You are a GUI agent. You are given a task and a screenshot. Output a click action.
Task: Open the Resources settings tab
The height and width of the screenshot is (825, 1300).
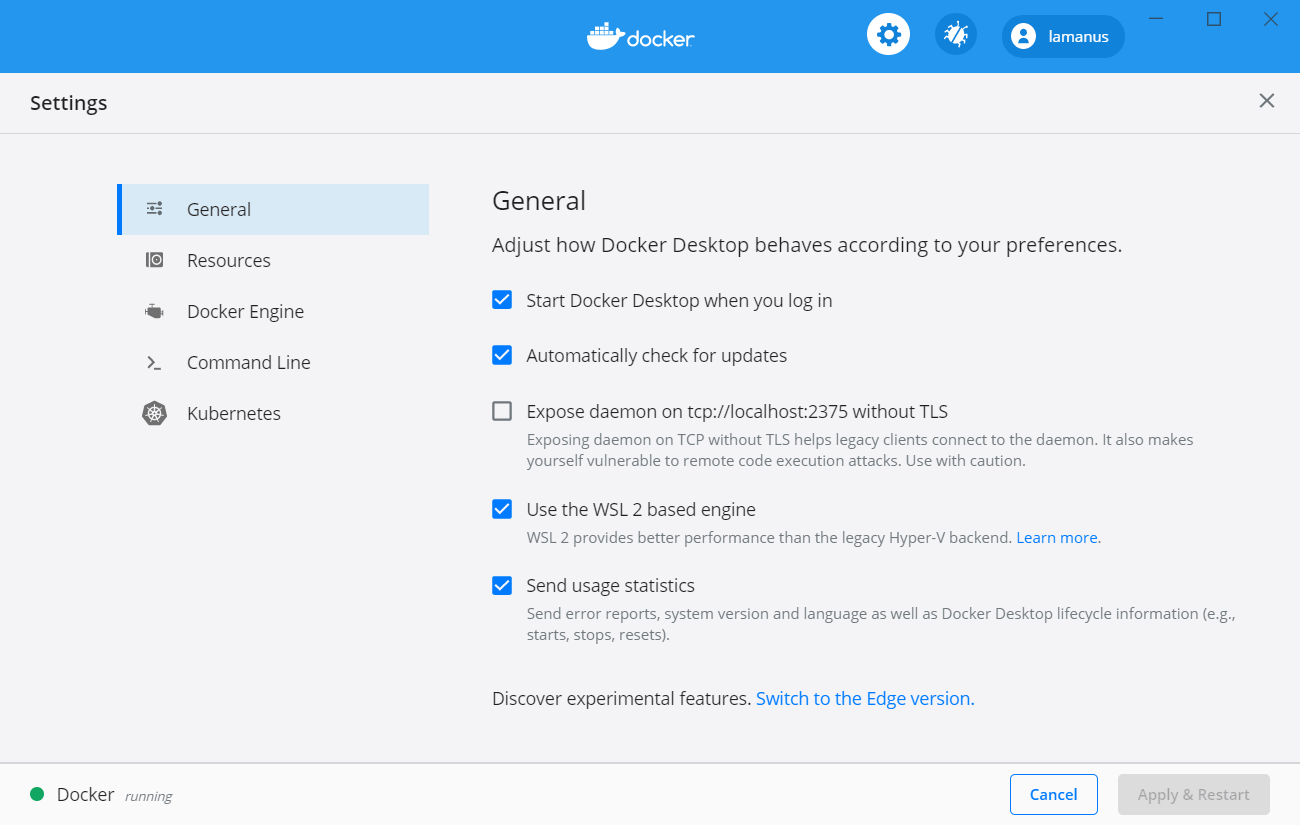coord(229,260)
